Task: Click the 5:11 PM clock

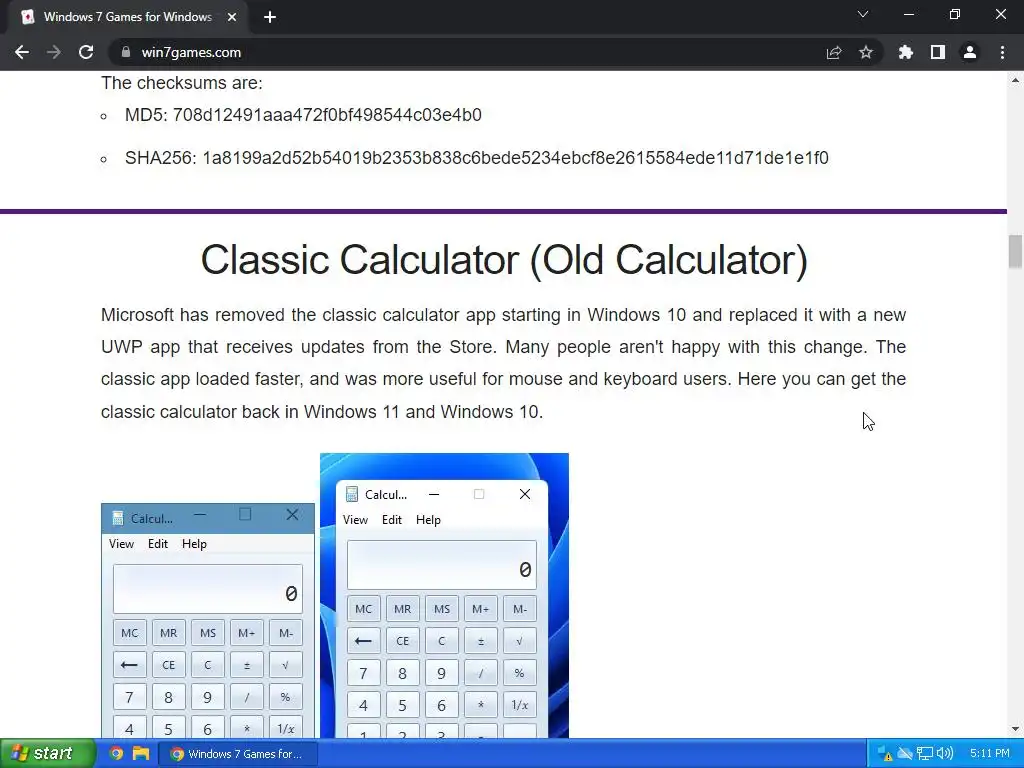Action: click(989, 754)
